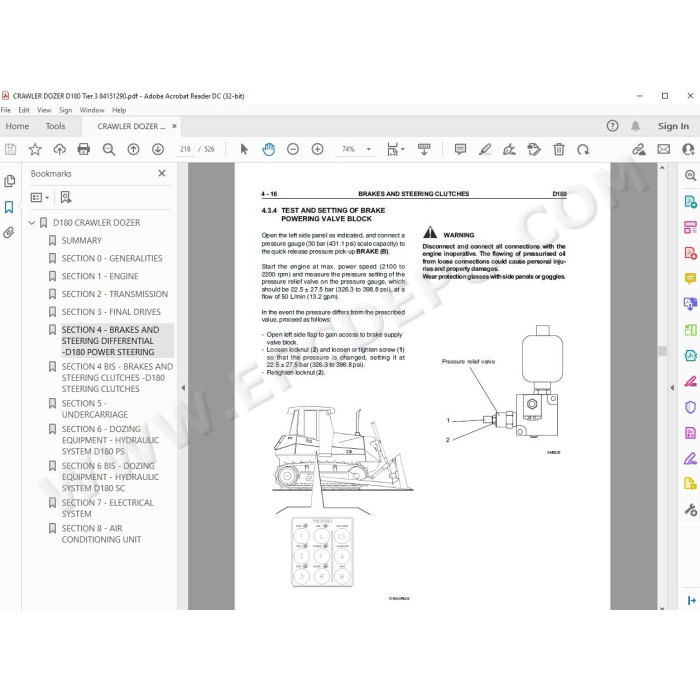Open notifications bell icon
700x700 pixels.
click(635, 126)
